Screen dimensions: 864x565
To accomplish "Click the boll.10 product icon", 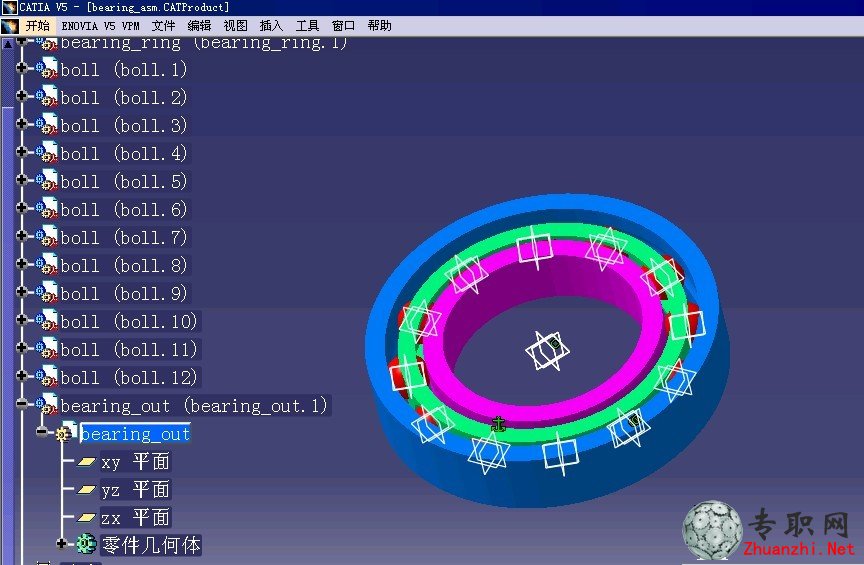I will point(47,322).
